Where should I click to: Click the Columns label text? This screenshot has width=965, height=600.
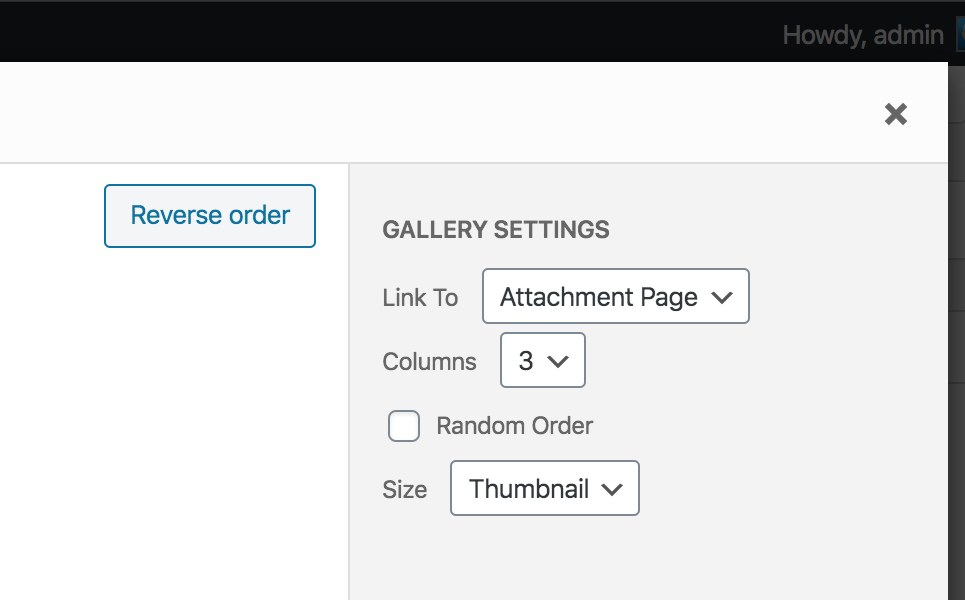[x=430, y=362]
